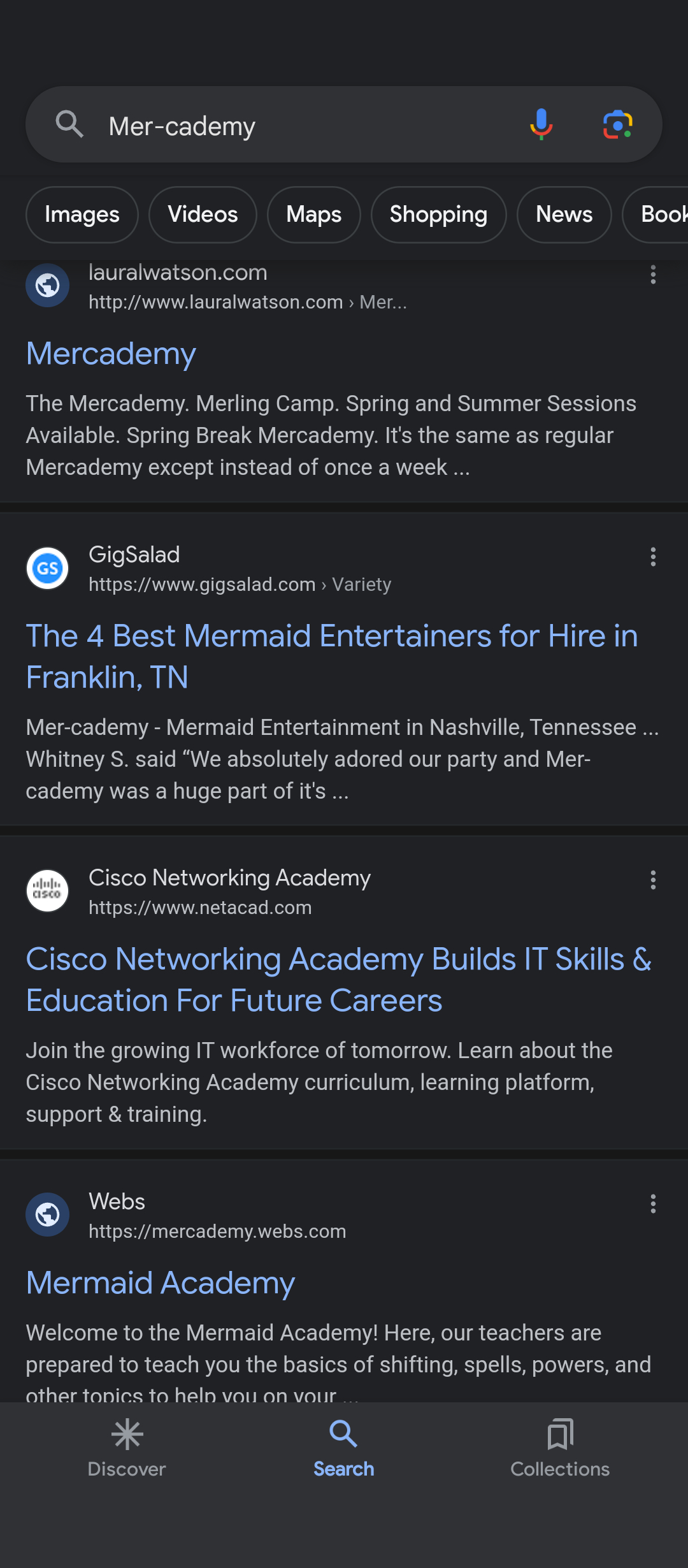Show News results
The height and width of the screenshot is (1568, 688).
(564, 215)
